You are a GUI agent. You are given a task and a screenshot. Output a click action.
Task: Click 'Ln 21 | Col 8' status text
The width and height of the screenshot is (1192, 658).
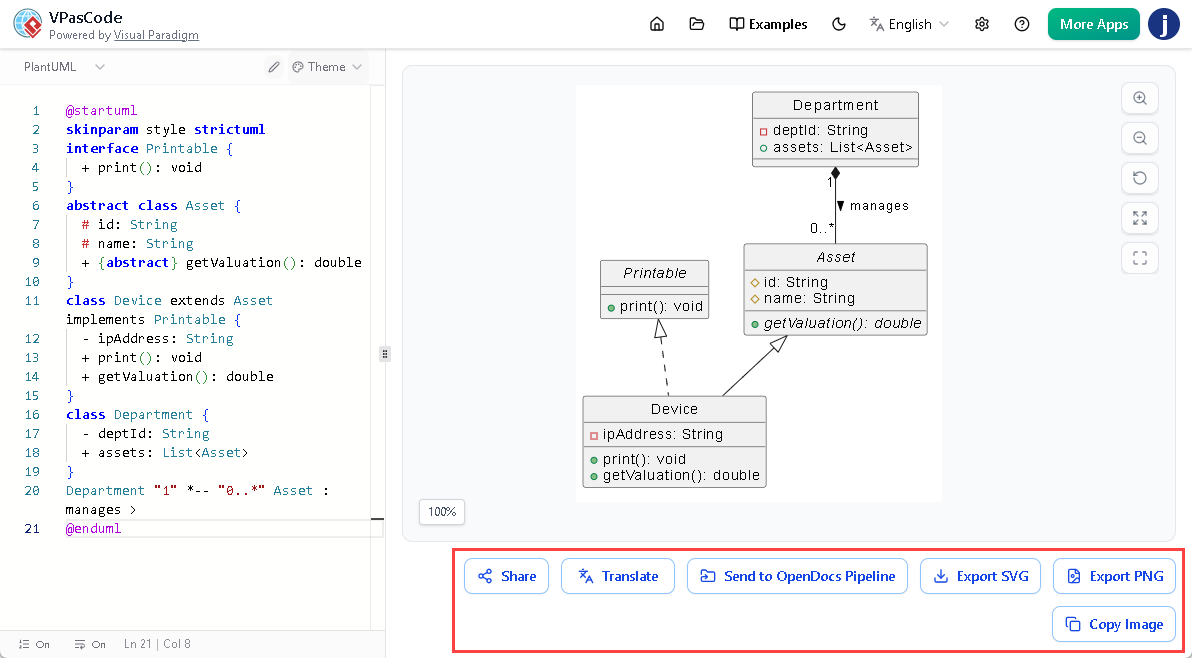point(157,644)
